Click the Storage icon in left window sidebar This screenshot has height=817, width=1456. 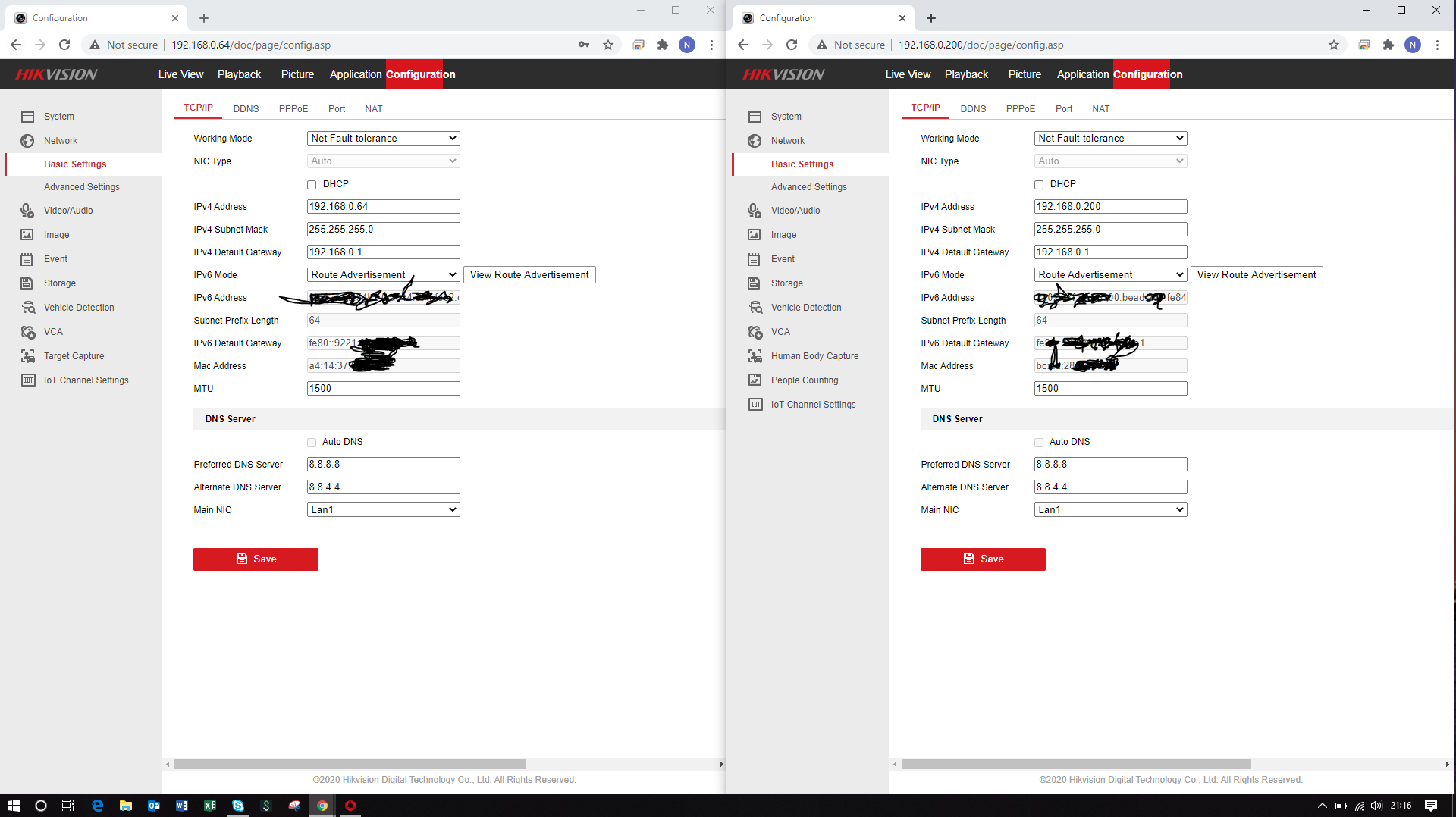click(x=27, y=283)
